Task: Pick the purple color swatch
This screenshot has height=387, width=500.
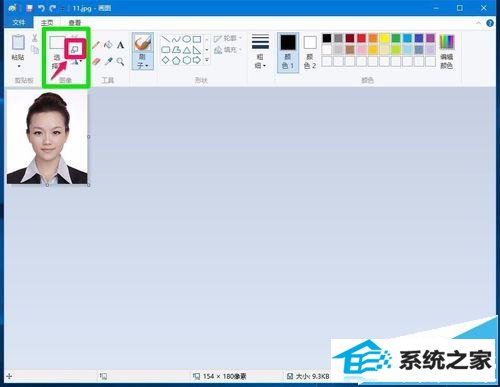Action: [x=430, y=38]
